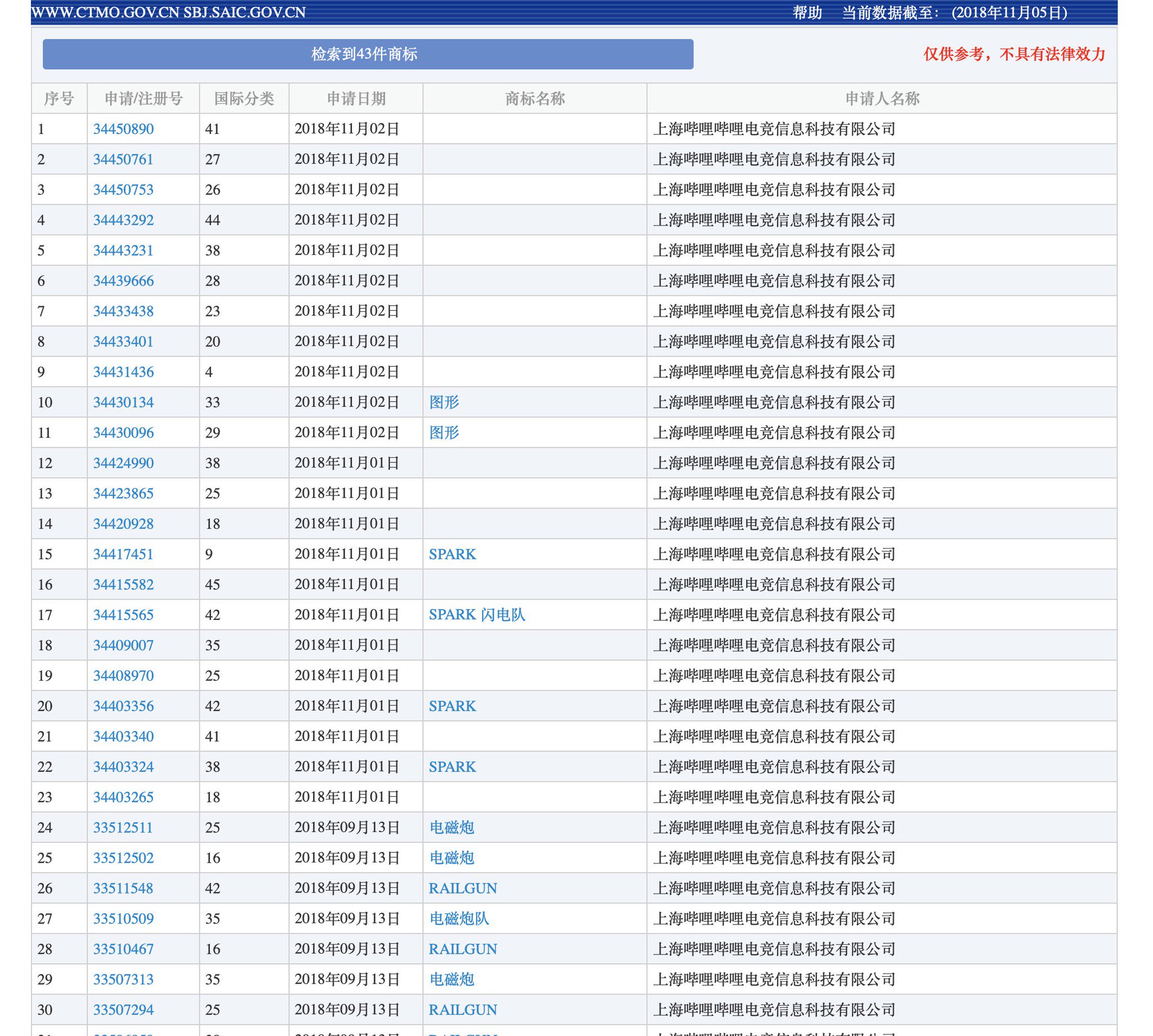Select the 2018年09月13日 date in row 24

347,827
